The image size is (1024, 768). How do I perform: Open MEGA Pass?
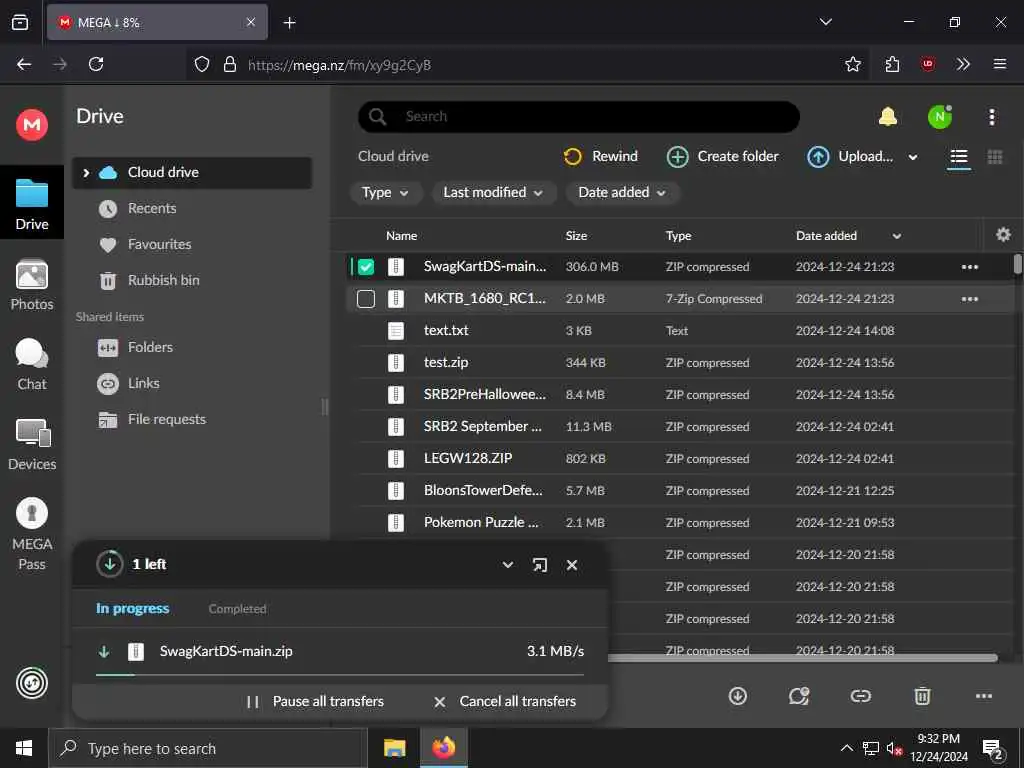click(x=32, y=534)
